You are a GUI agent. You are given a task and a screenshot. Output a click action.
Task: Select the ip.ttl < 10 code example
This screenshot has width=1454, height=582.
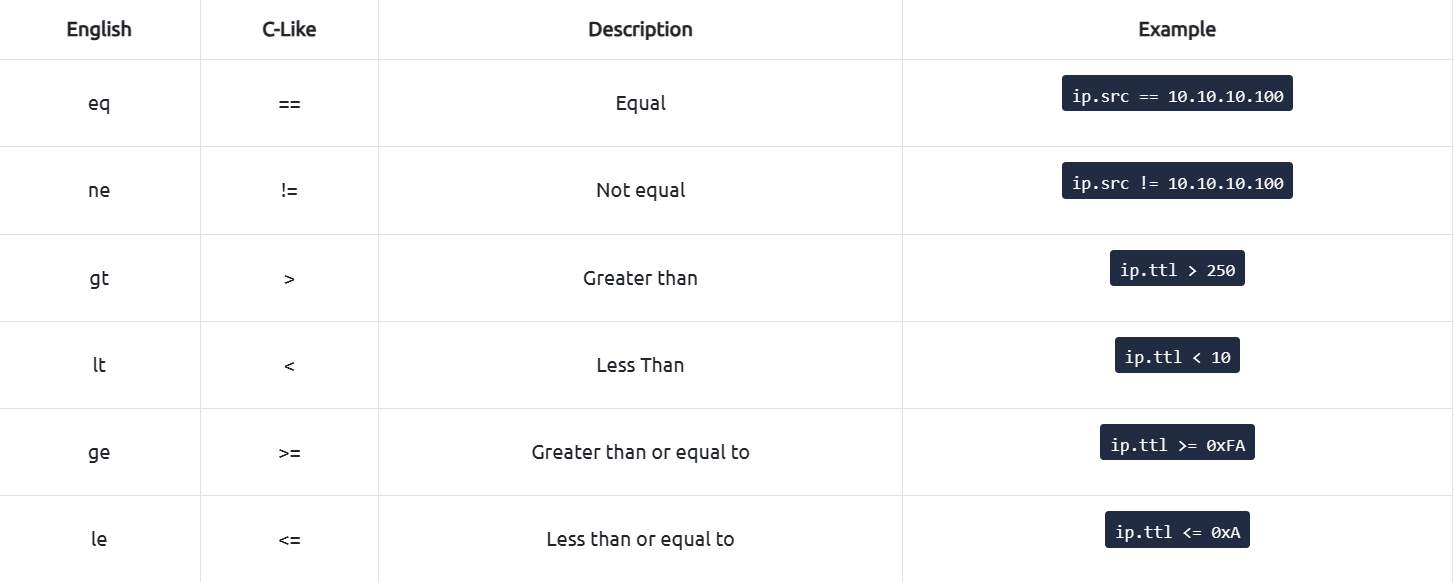[x=1177, y=355]
